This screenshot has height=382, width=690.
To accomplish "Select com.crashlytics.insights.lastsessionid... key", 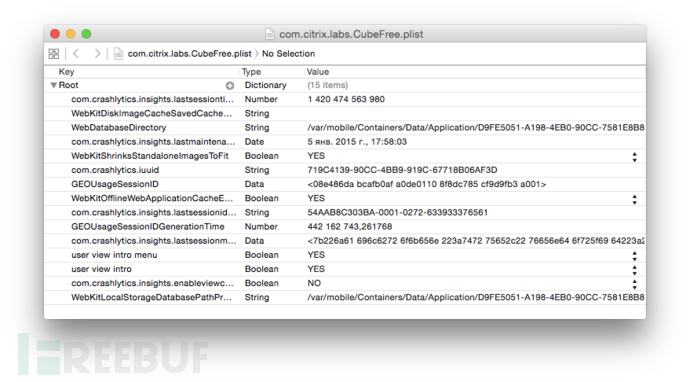I will [154, 213].
